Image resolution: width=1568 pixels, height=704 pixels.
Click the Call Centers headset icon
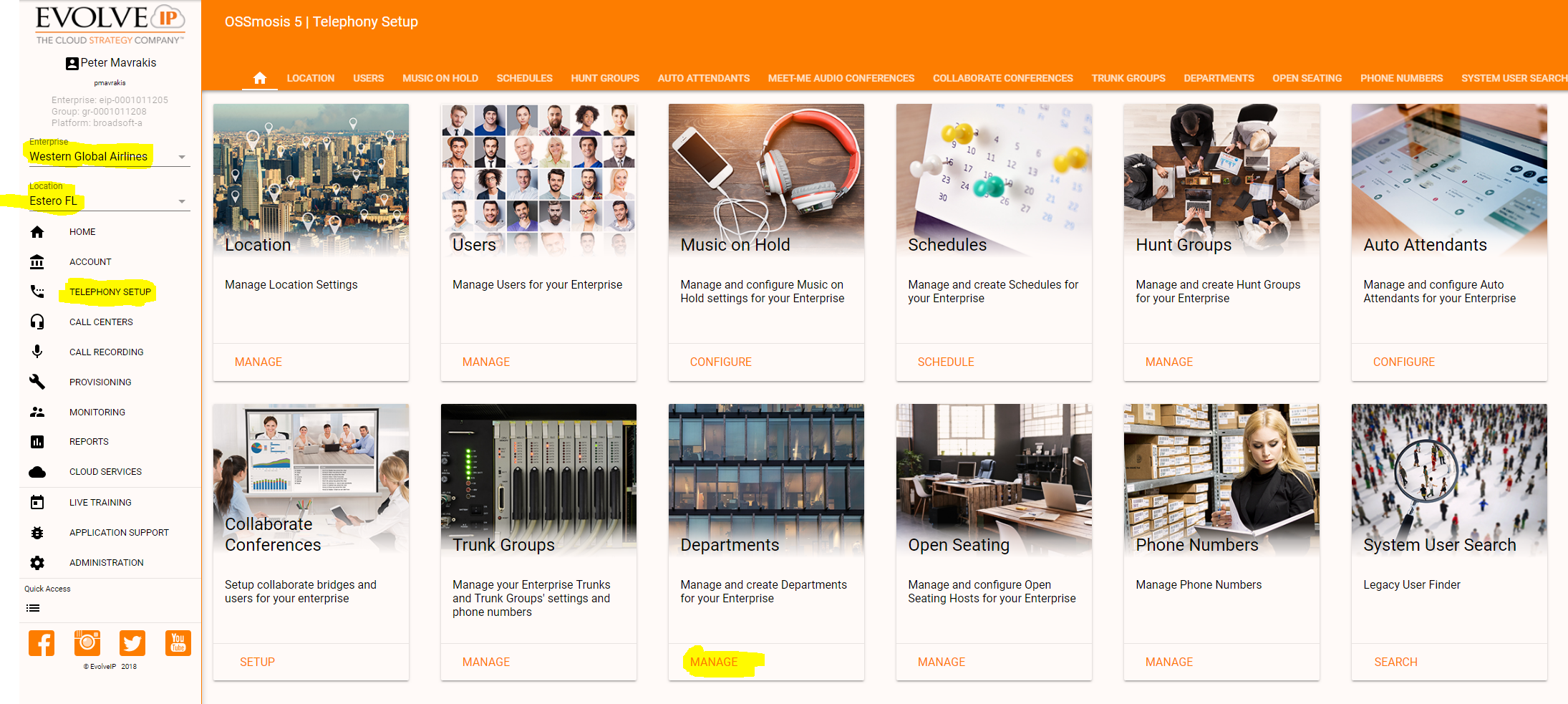coord(37,322)
